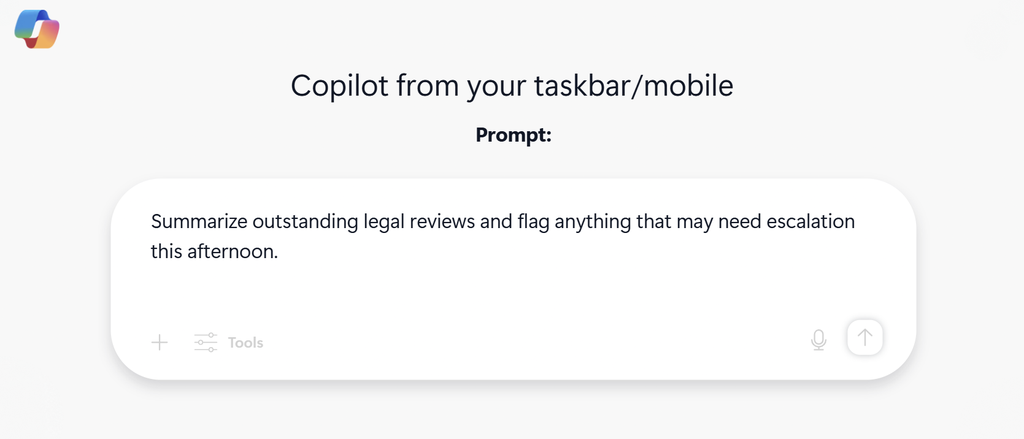
Task: Send the prompt with the arrow button
Action: 865,338
